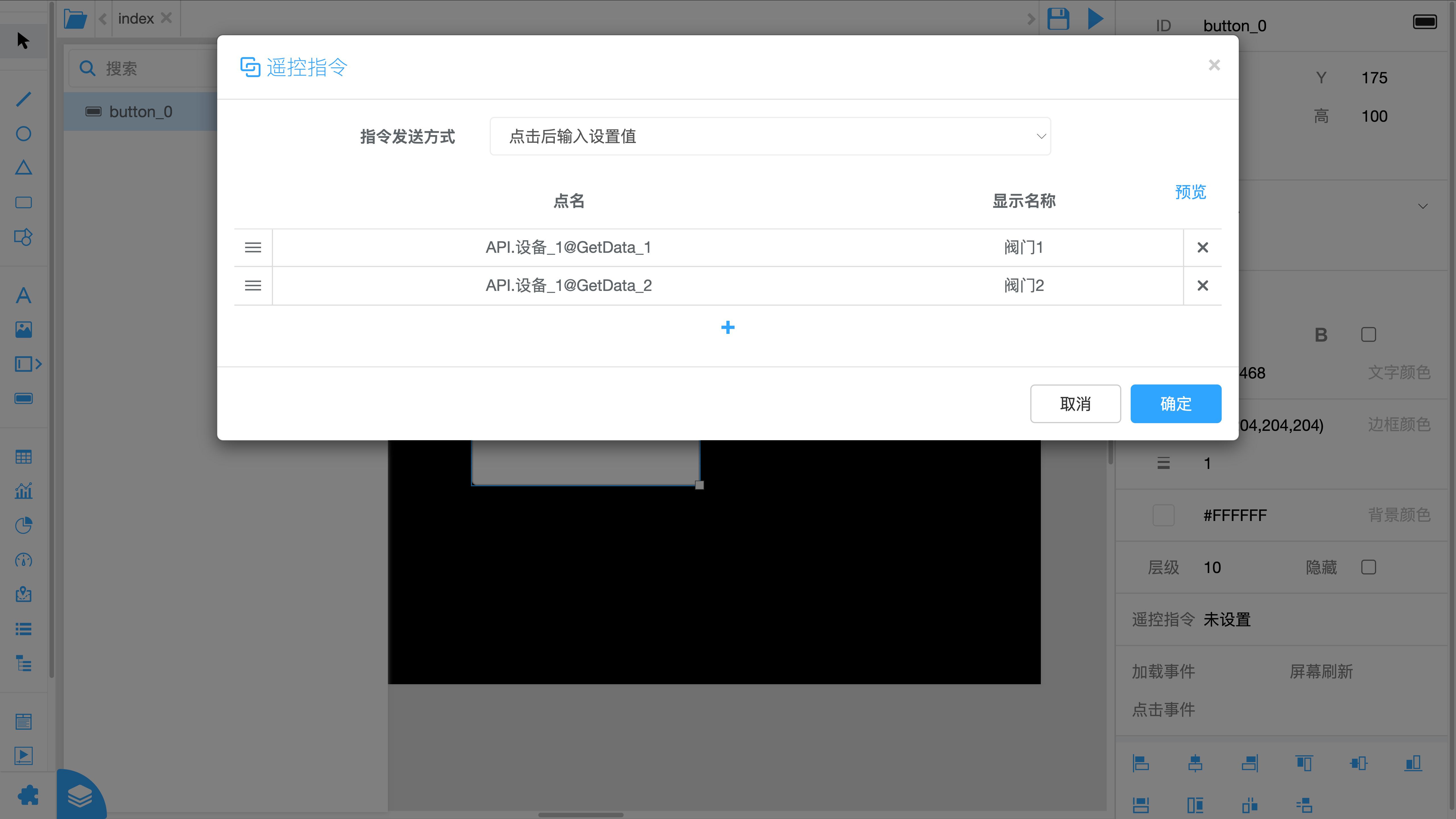Viewport: 1456px width, 819px height.
Task: Click the 加载事件 label
Action: (x=1163, y=671)
